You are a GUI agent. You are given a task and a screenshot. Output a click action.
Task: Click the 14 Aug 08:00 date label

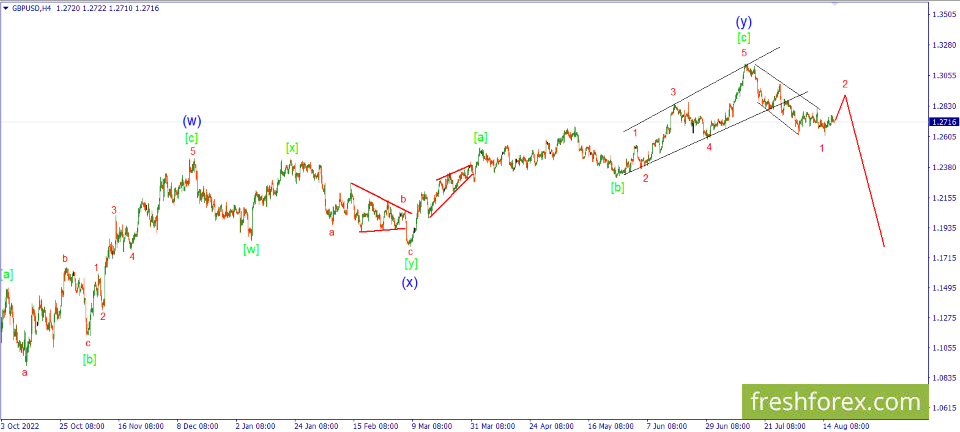pos(846,426)
